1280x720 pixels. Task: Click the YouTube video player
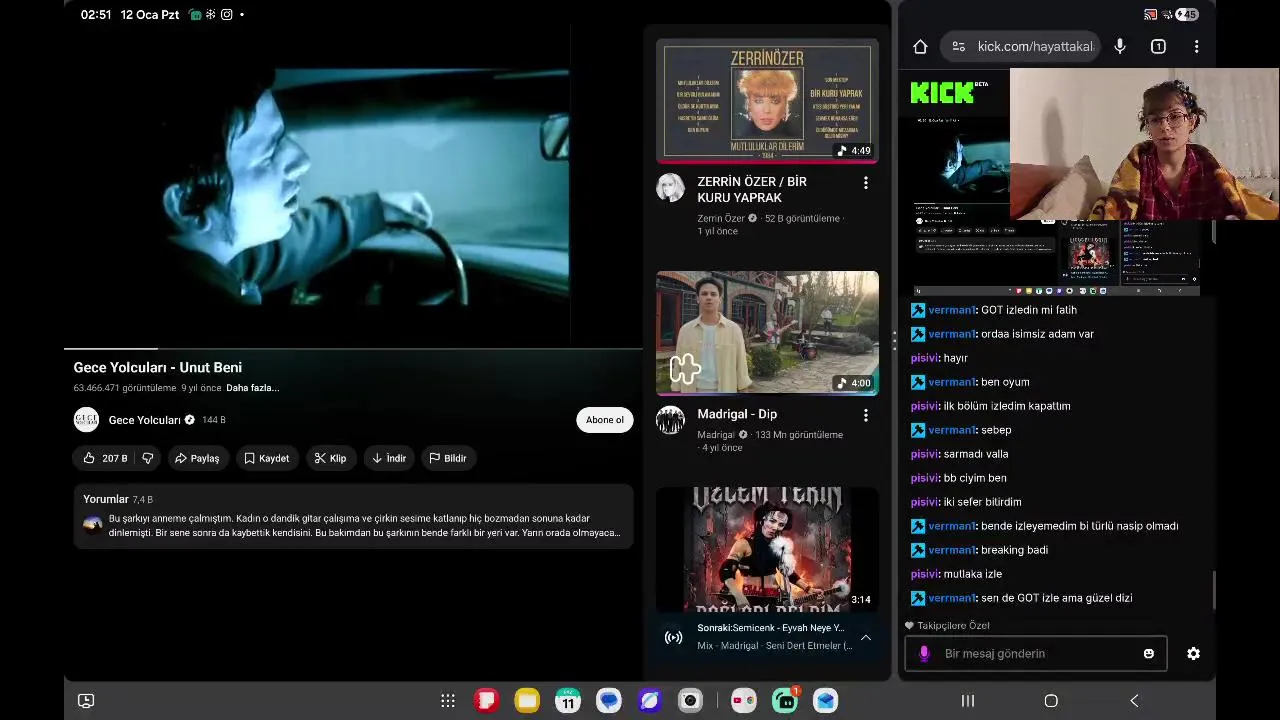pos(353,185)
